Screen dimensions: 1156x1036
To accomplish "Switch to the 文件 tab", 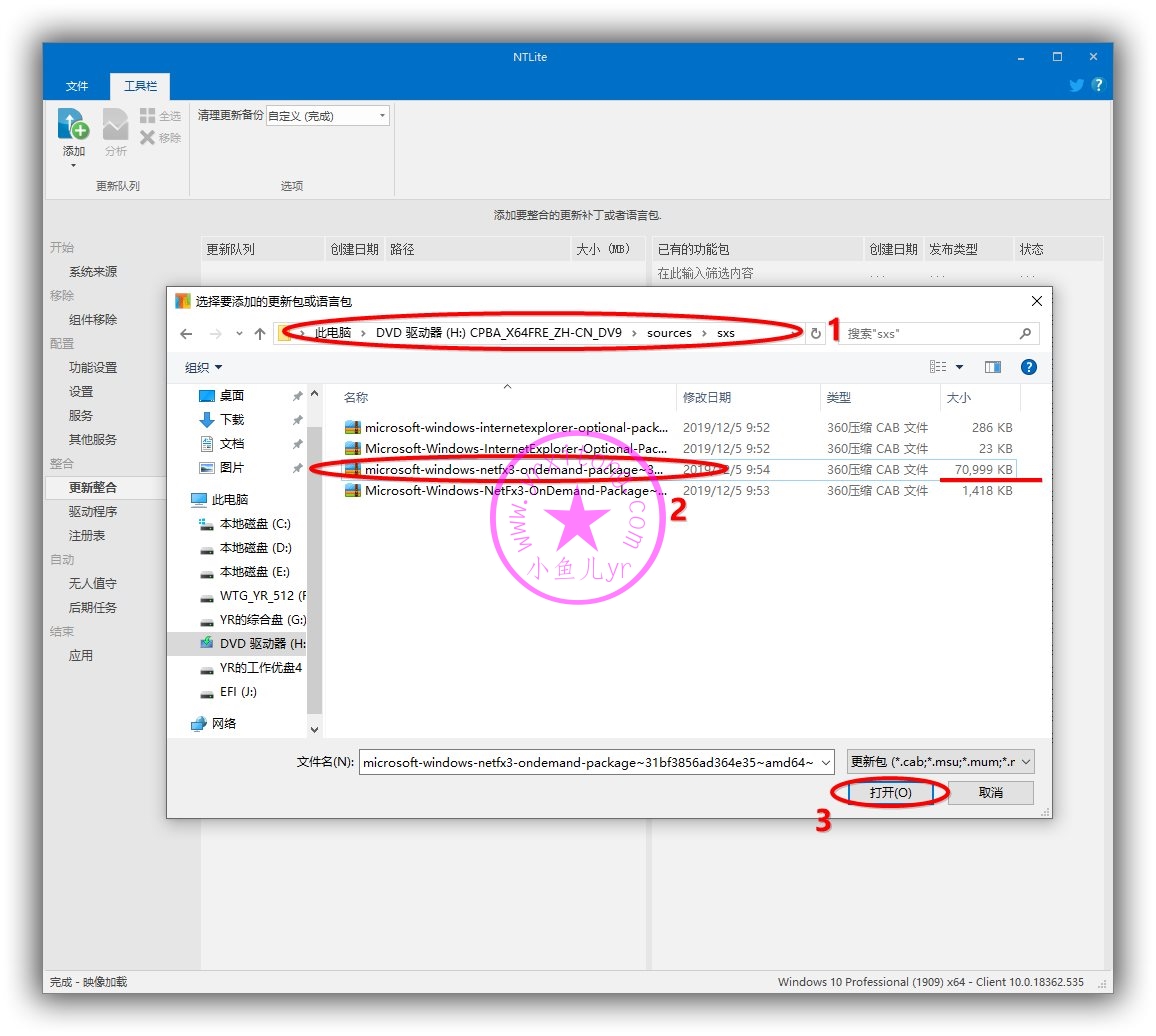I will (77, 86).
